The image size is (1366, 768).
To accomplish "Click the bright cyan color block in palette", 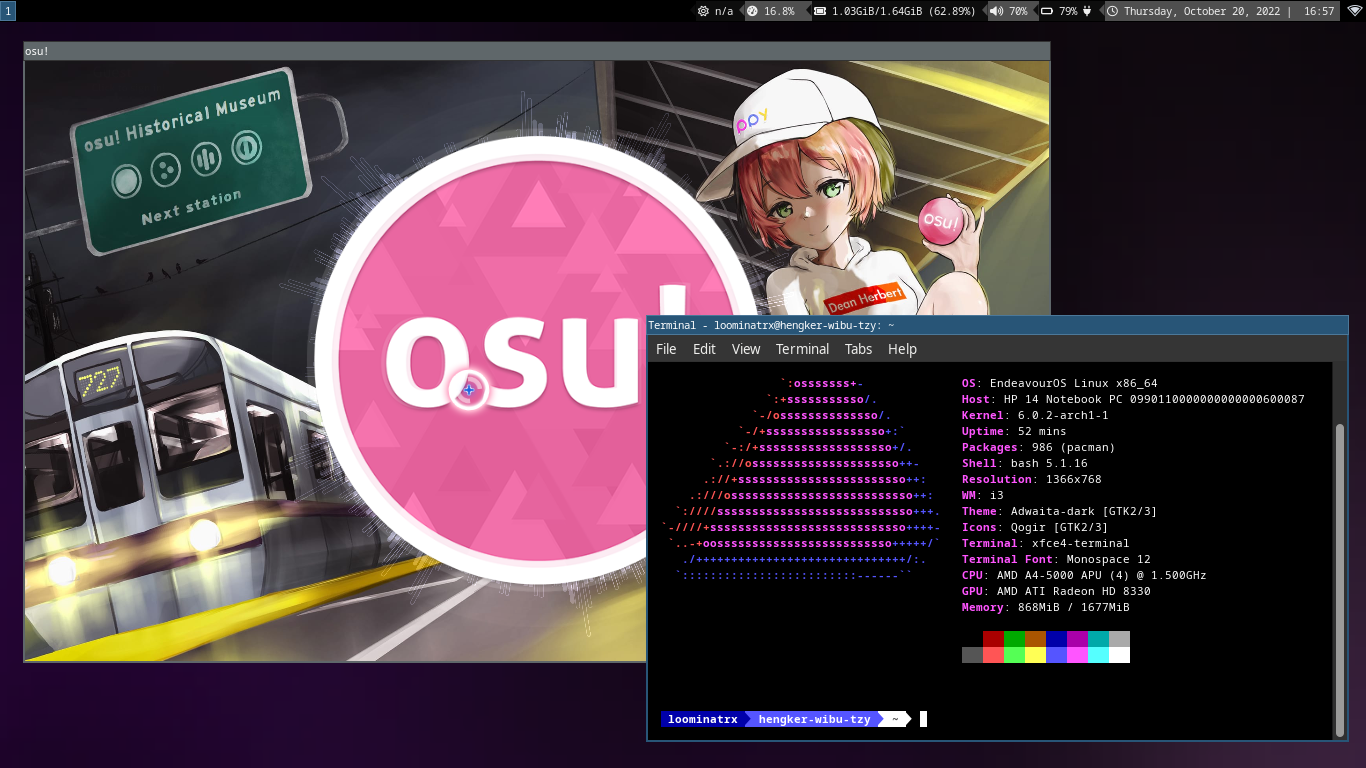I will [1098, 655].
